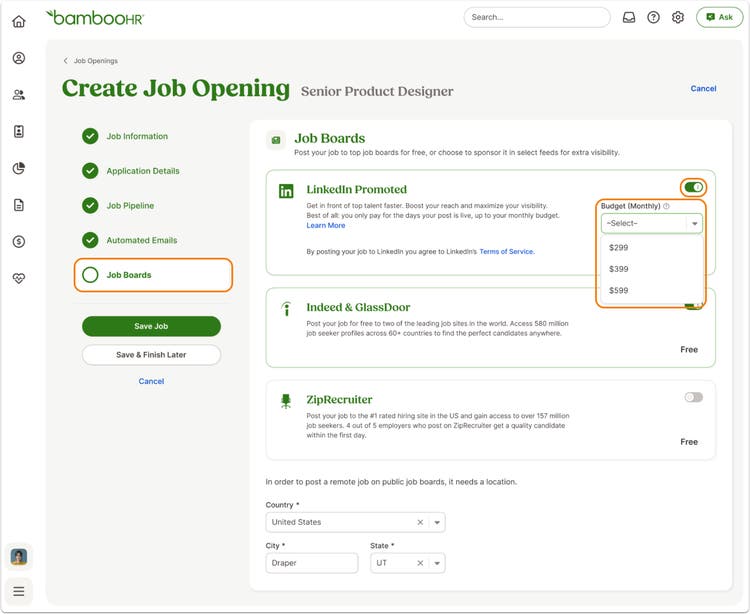Click the ZipRecruiter chair icon
Image resolution: width=750 pixels, height=614 pixels.
click(x=286, y=401)
